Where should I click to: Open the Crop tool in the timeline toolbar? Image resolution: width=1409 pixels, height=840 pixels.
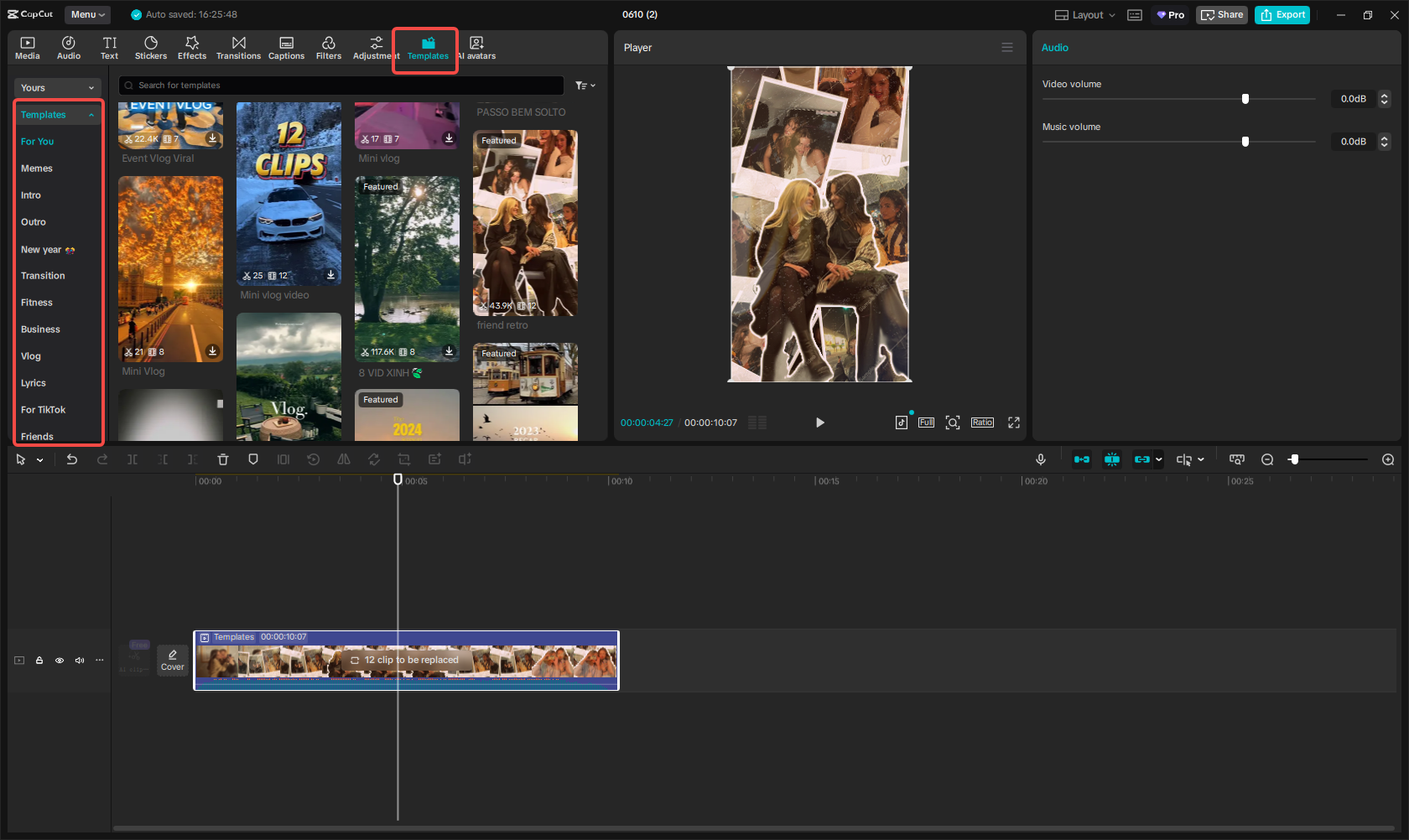[404, 459]
